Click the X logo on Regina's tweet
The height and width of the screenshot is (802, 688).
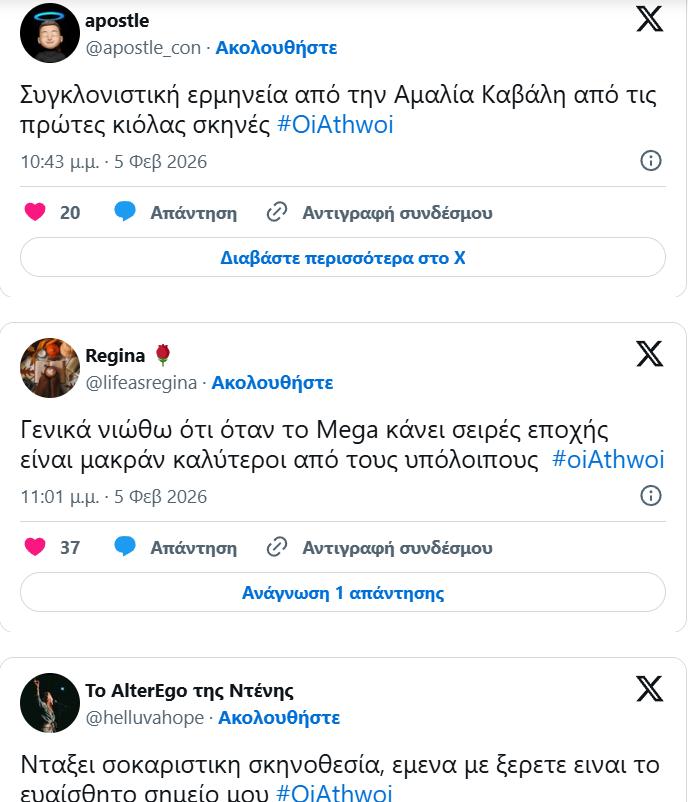coord(649,353)
